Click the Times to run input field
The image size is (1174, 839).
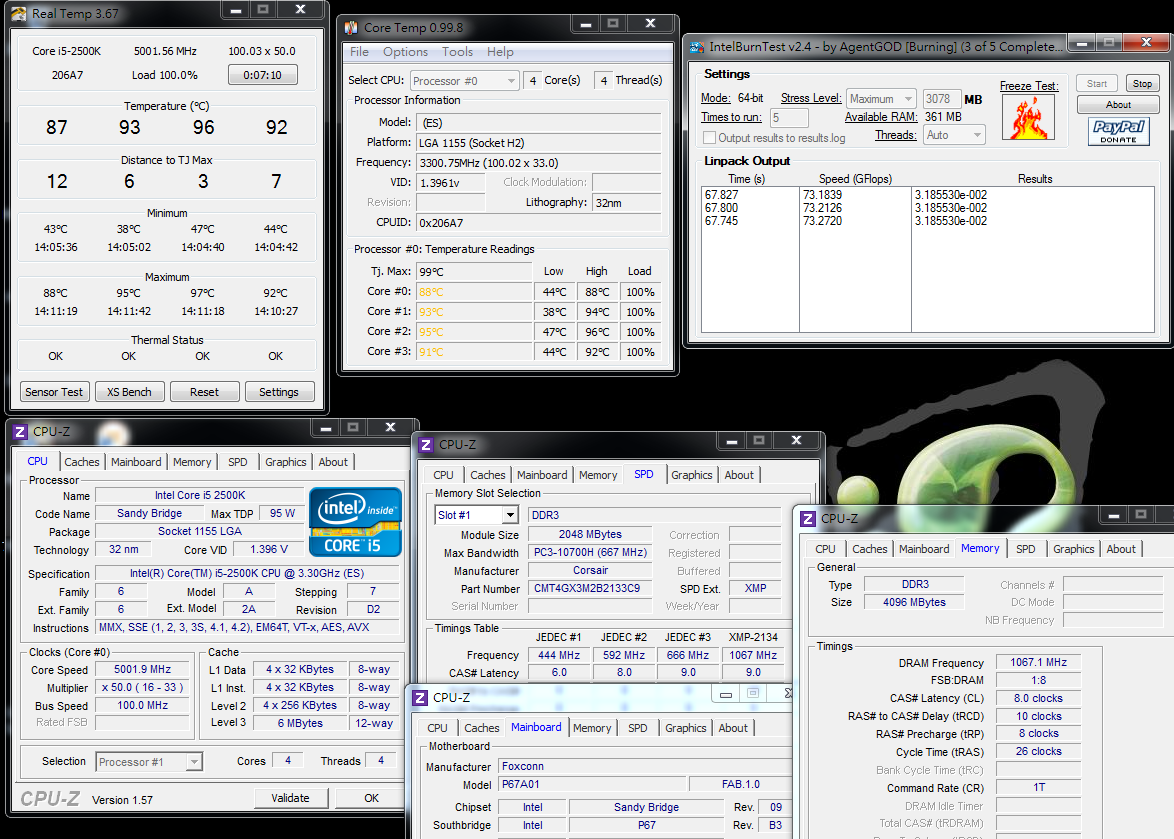pos(789,118)
